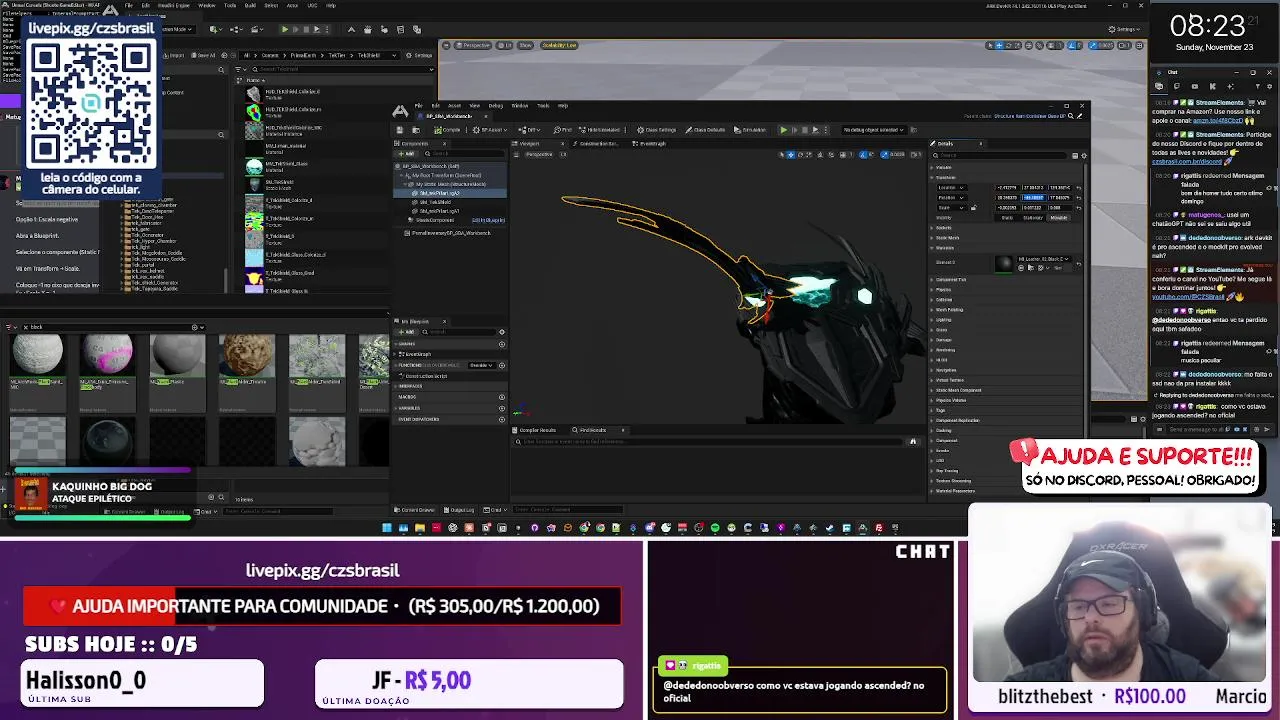Open Content Drawer in the blueprint editor status bar
The image size is (1280, 720).
pos(413,510)
